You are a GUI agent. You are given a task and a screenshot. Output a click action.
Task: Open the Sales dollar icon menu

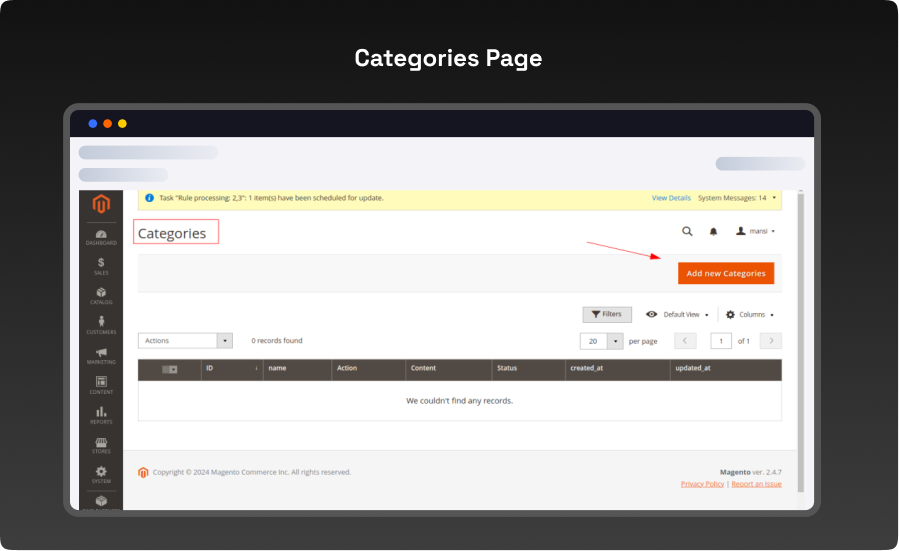coord(101,265)
